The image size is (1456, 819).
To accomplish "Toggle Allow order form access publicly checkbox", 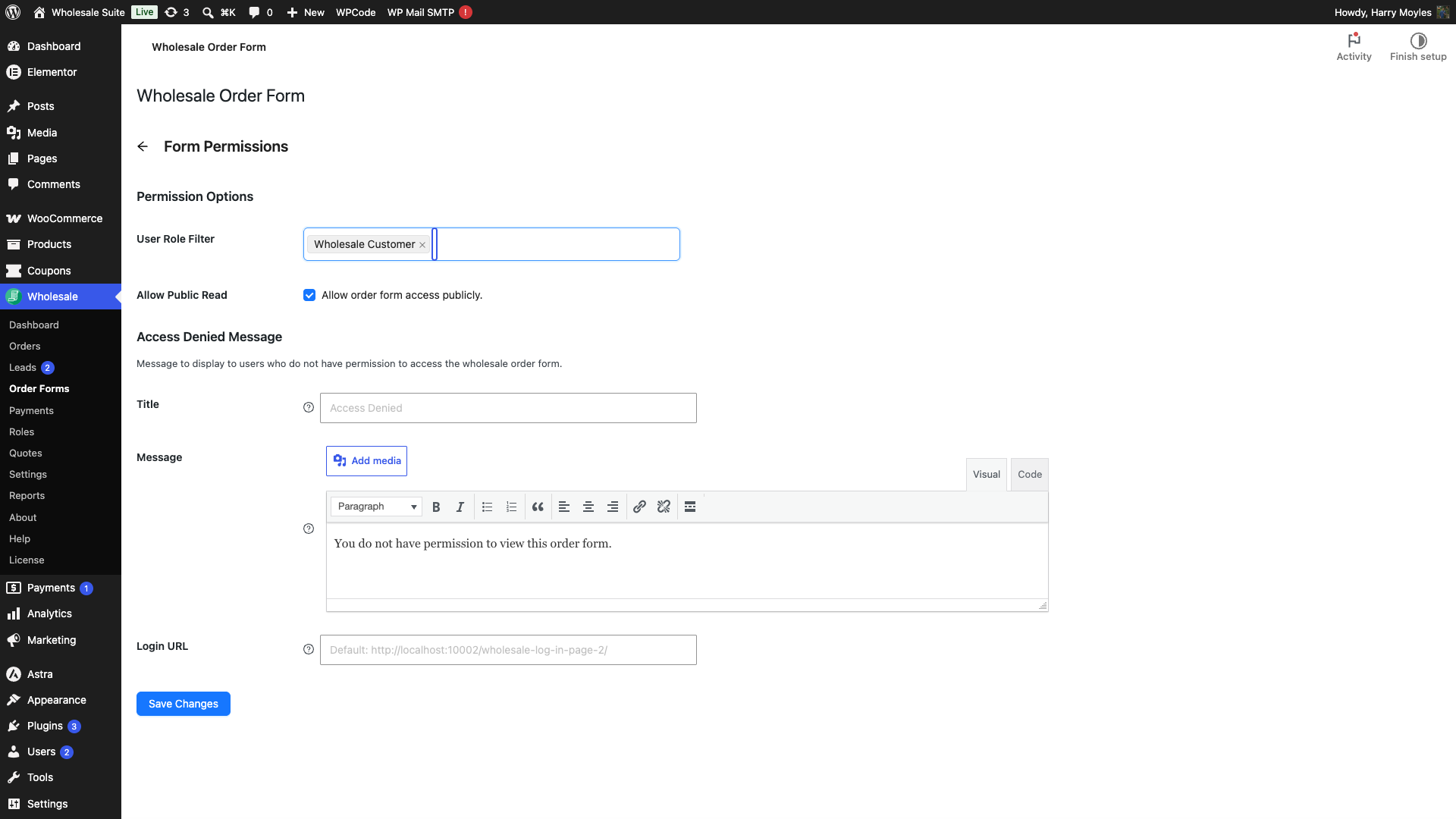I will point(309,295).
